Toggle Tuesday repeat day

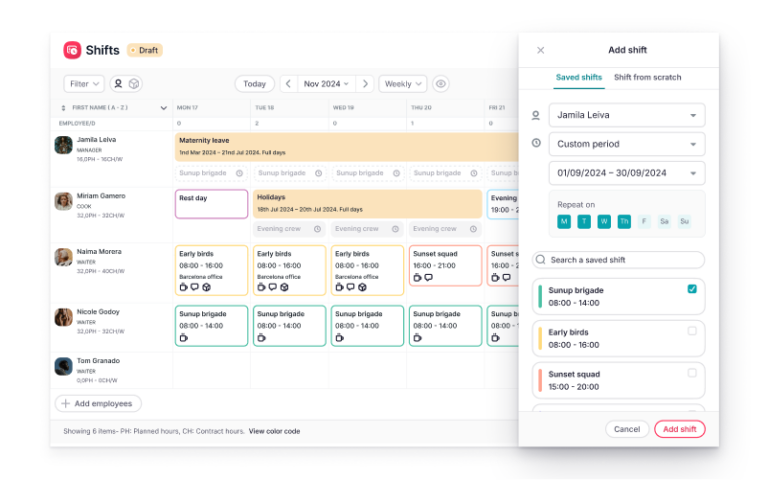point(584,221)
